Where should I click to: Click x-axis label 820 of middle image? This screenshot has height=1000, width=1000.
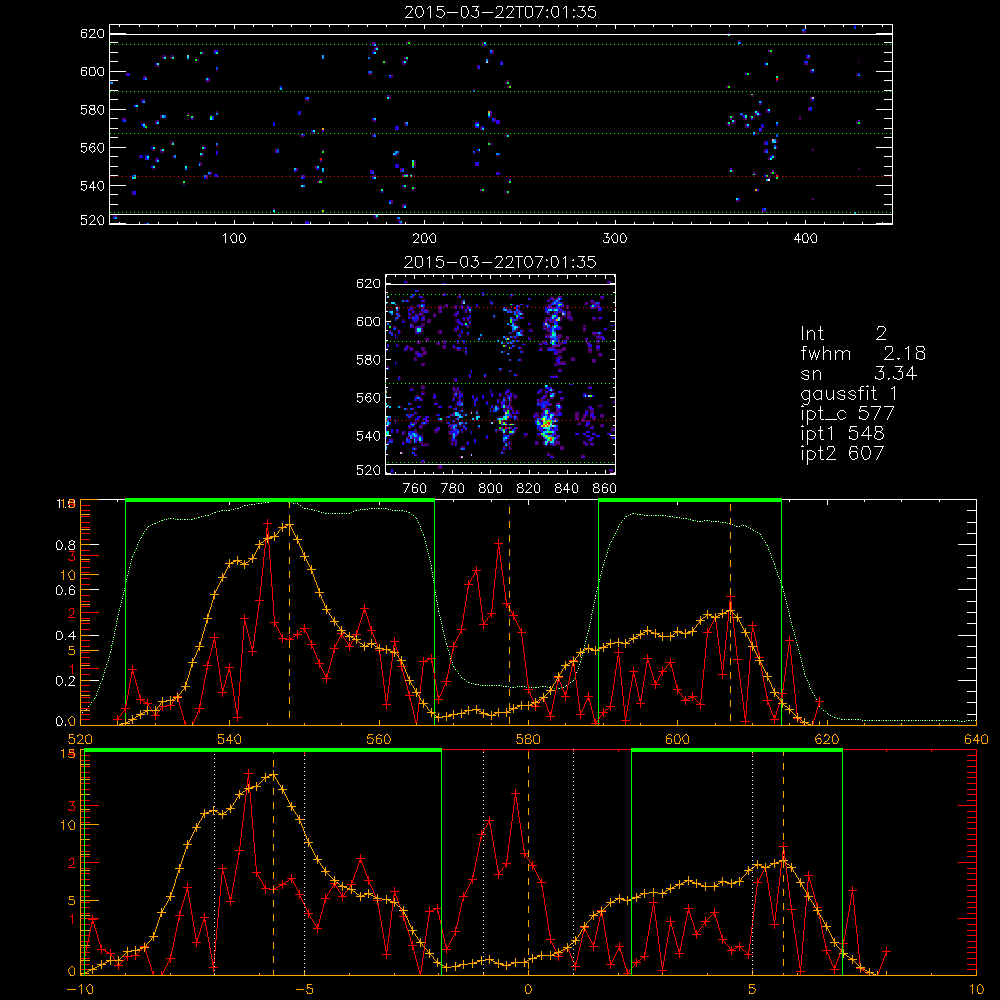coord(529,489)
